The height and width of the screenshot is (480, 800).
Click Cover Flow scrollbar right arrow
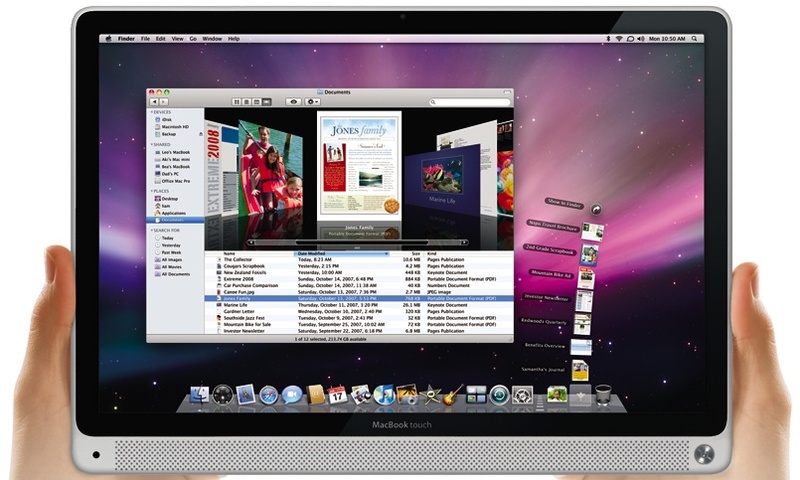463,242
